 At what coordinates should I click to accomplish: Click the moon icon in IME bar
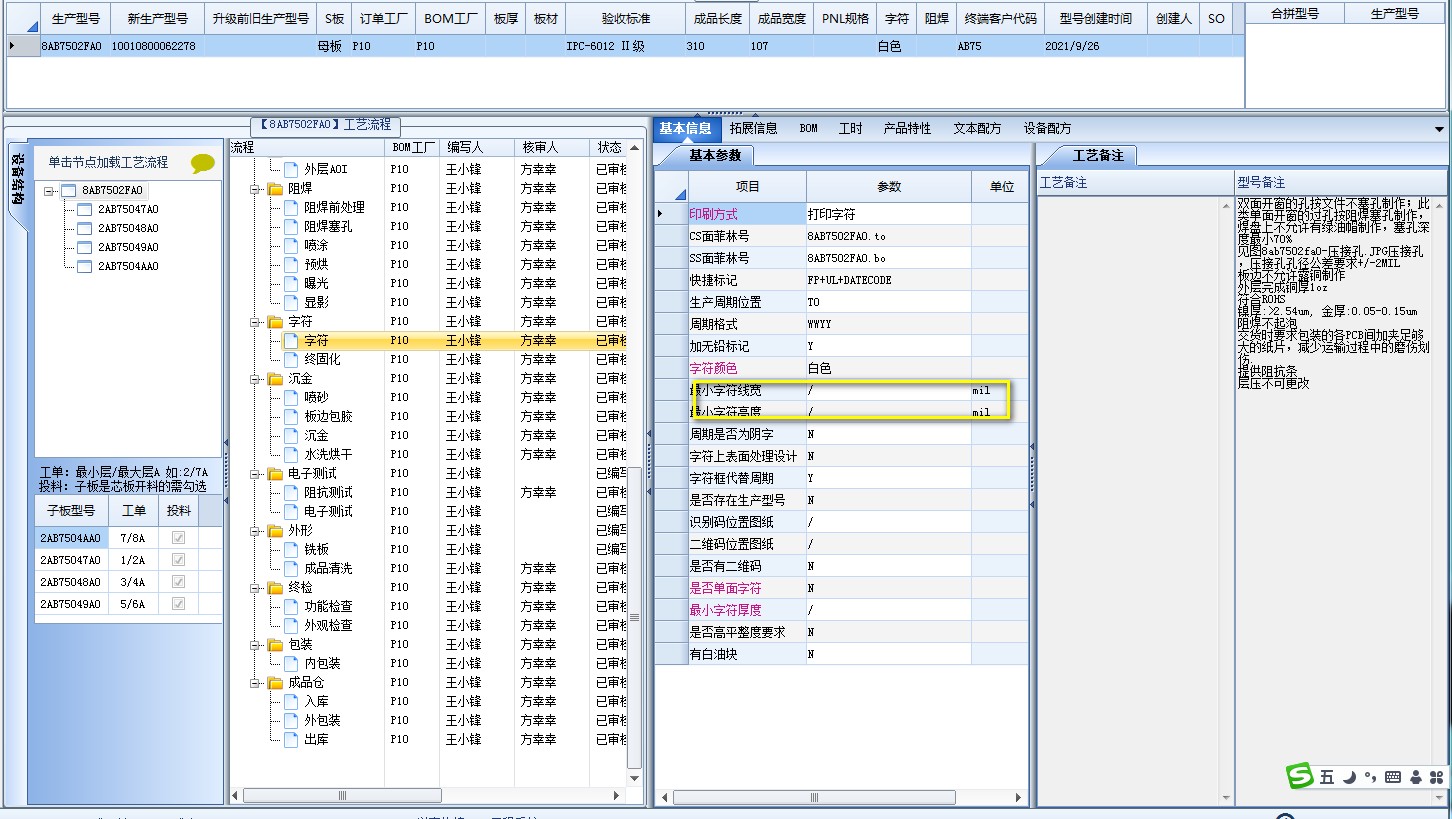tap(1348, 777)
